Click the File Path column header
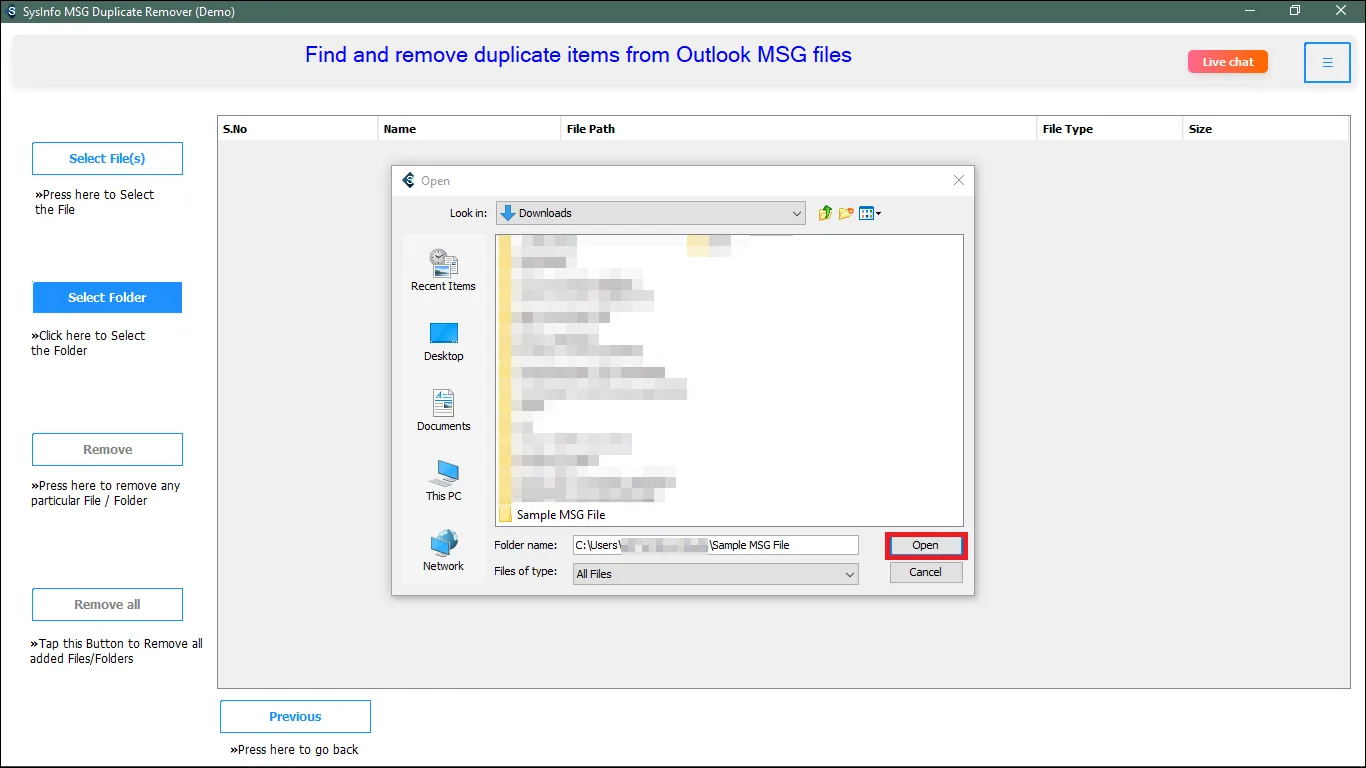This screenshot has width=1366, height=768. (799, 129)
